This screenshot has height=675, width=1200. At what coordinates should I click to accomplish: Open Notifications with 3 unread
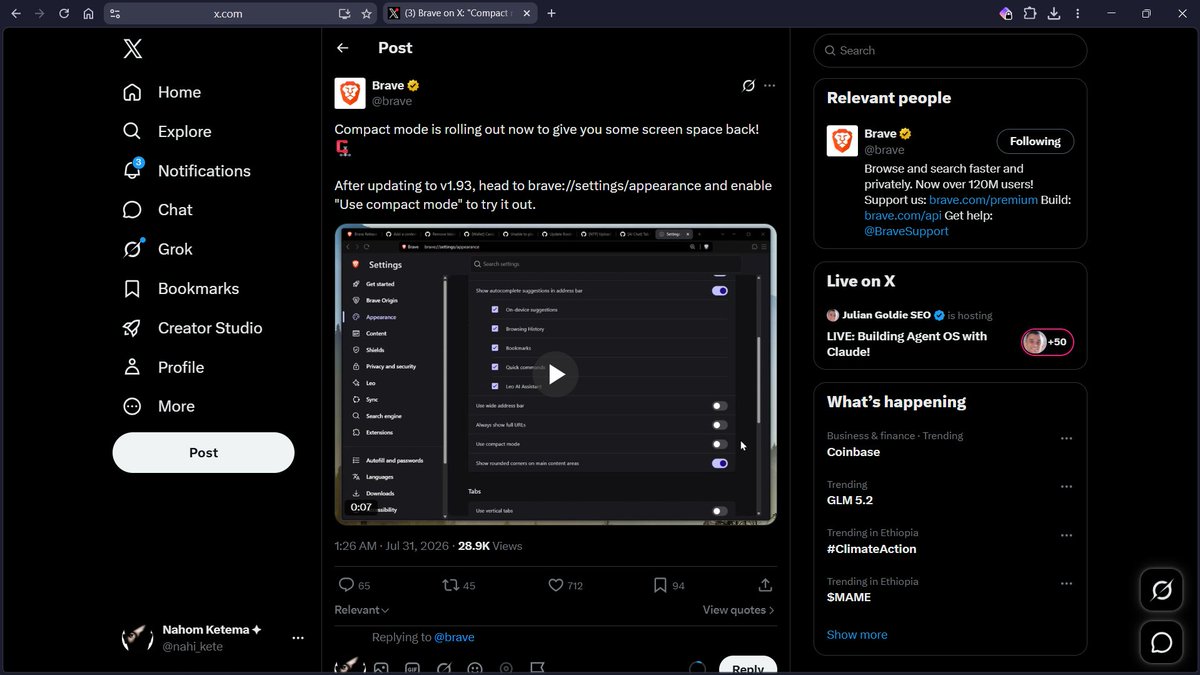pos(185,171)
